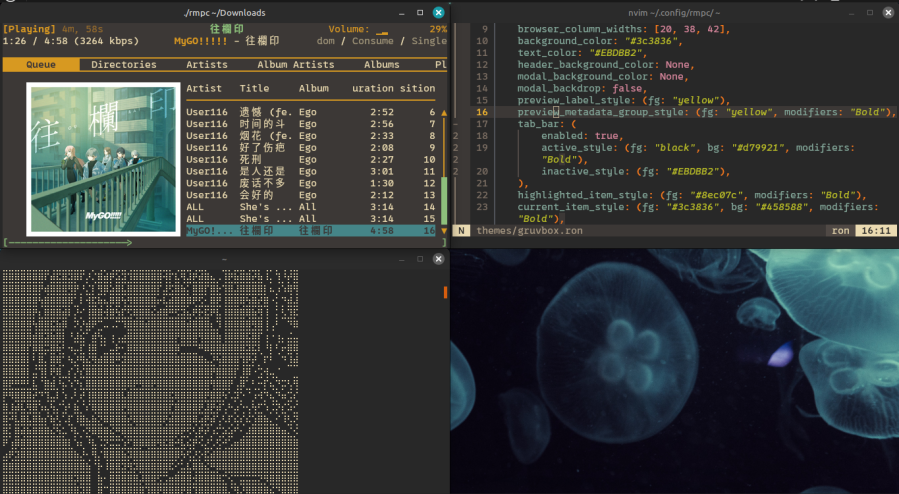Viewport: 899px width, 494px height.
Task: Minimize the rmpc terminal window
Action: [402, 13]
